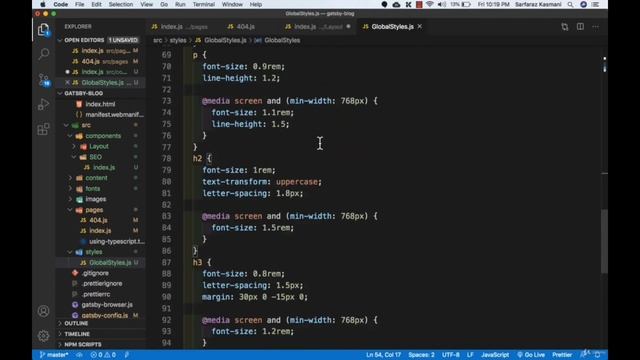Open using-typescript file under pages

[x=117, y=241]
